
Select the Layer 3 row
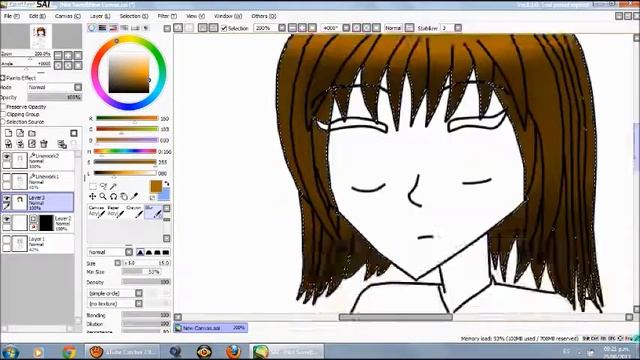pos(38,202)
